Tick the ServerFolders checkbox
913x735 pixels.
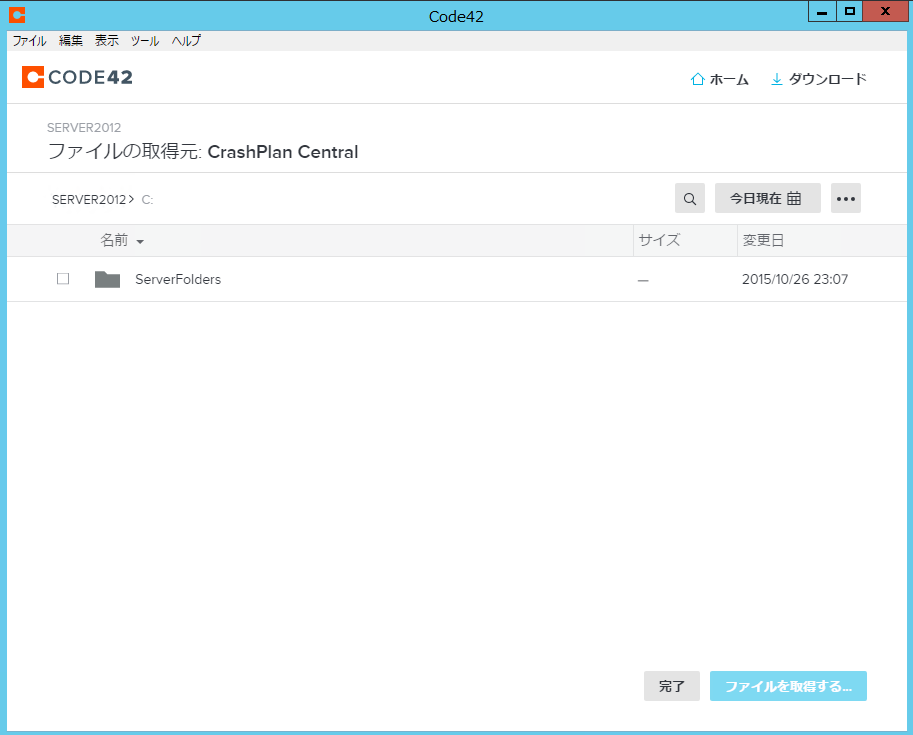click(63, 279)
